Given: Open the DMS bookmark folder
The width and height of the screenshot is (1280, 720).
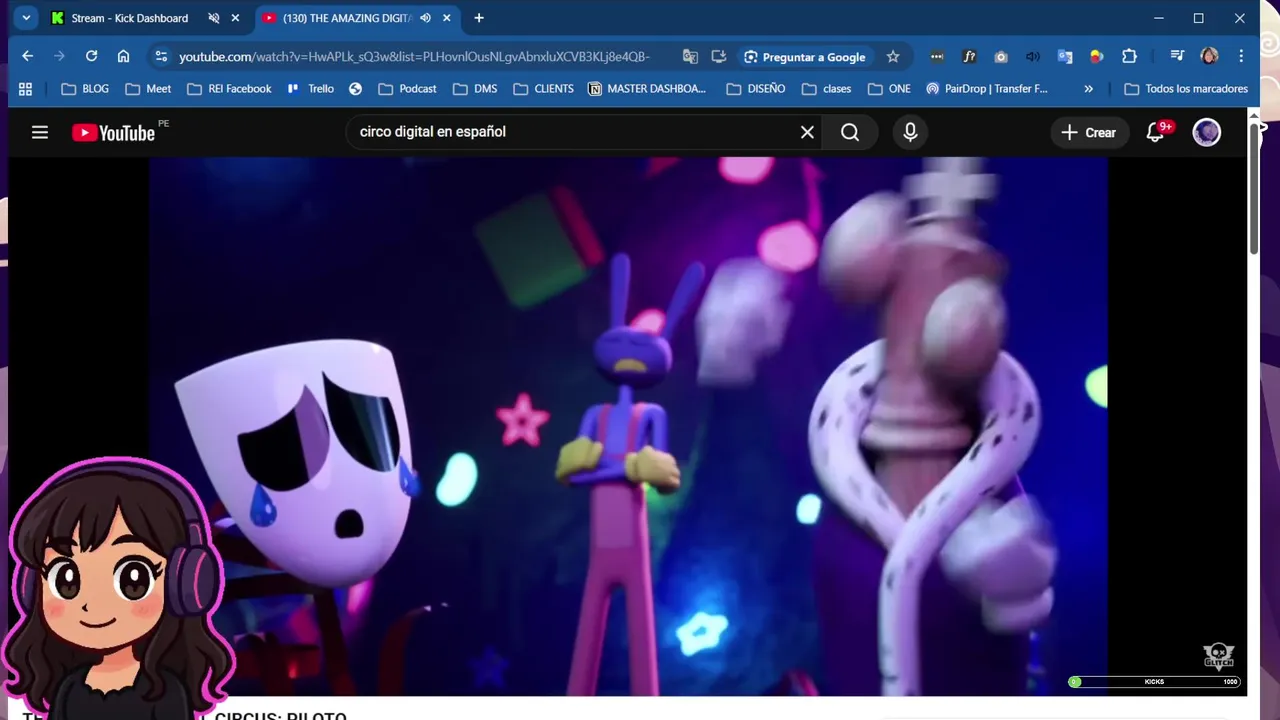Looking at the screenshot, I should click(x=475, y=89).
